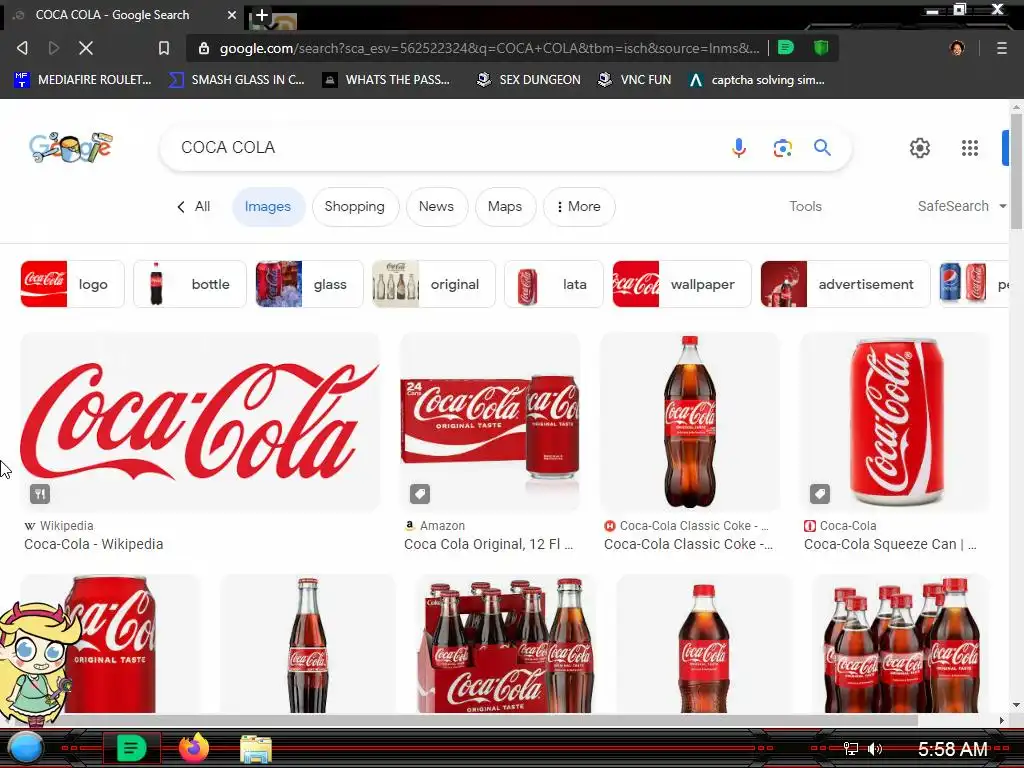Click the bookmark page icon
This screenshot has width=1024, height=768.
coord(164,48)
